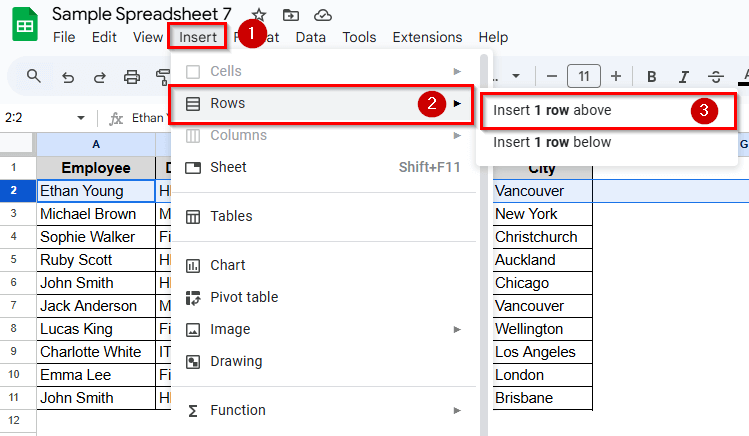Toggle italic formatting
The image size is (749, 436).
pos(684,76)
